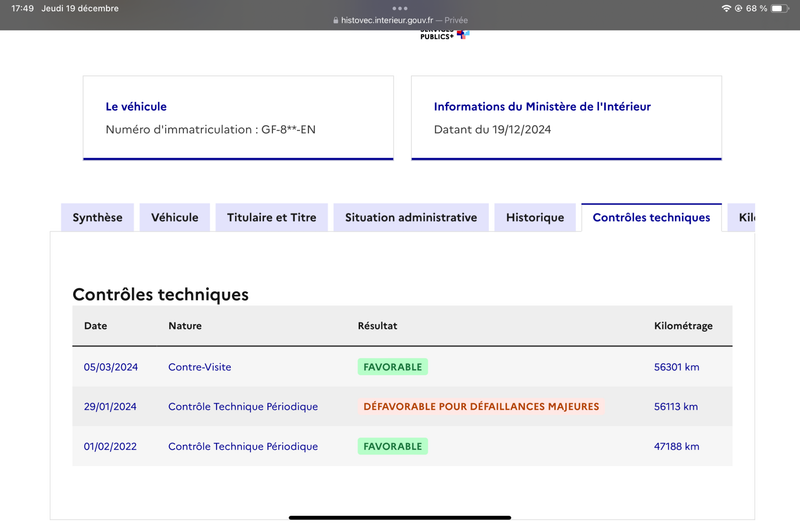Tap the home indicator bar at bottom
Image resolution: width=800 pixels, height=525 pixels.
coord(400,517)
